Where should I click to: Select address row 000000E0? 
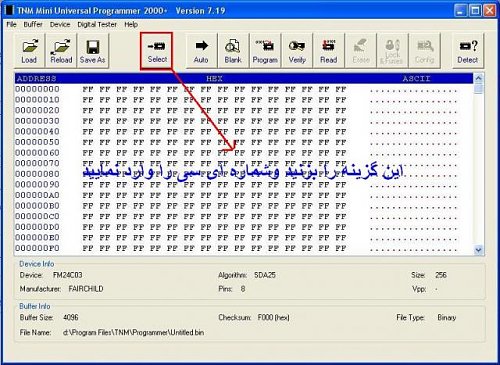pos(37,238)
